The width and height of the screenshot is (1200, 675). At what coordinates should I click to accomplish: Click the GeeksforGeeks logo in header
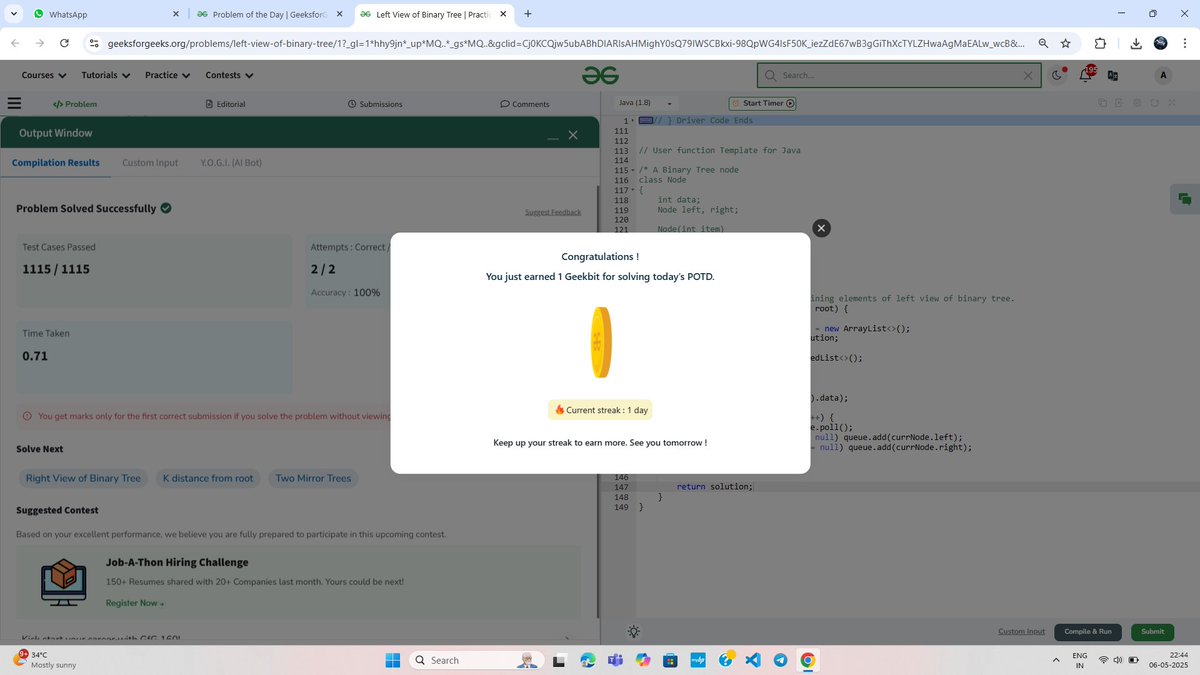coord(600,75)
